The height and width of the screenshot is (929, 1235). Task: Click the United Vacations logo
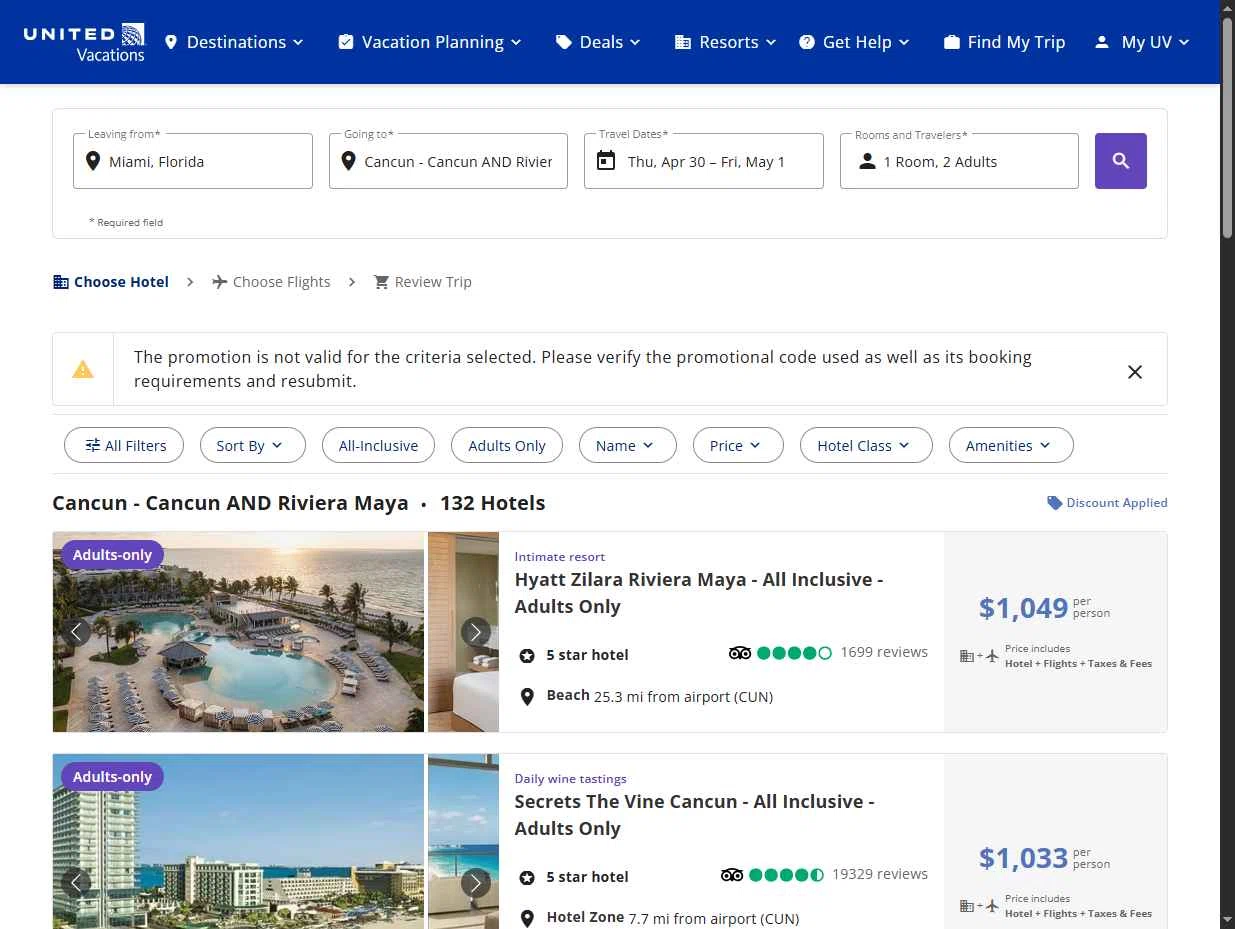coord(84,42)
